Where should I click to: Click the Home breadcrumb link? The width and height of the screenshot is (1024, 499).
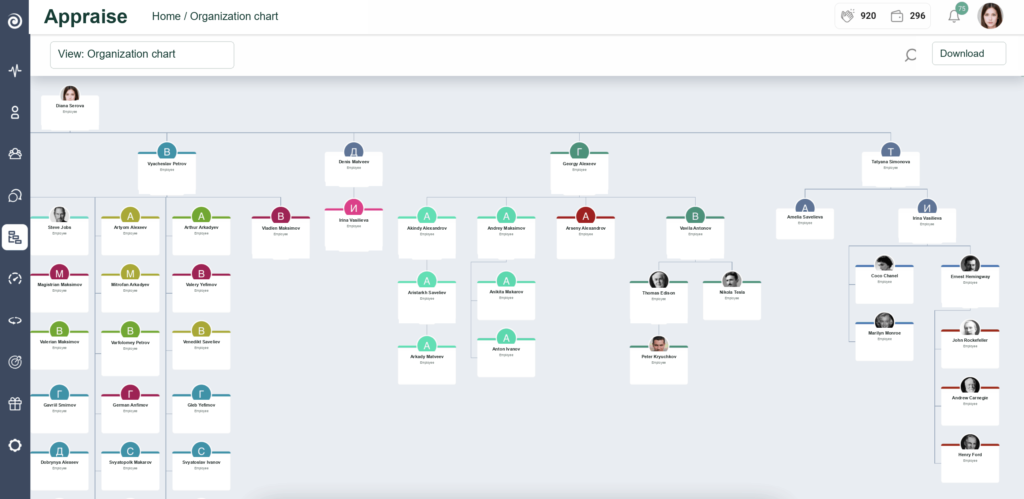[x=166, y=16]
